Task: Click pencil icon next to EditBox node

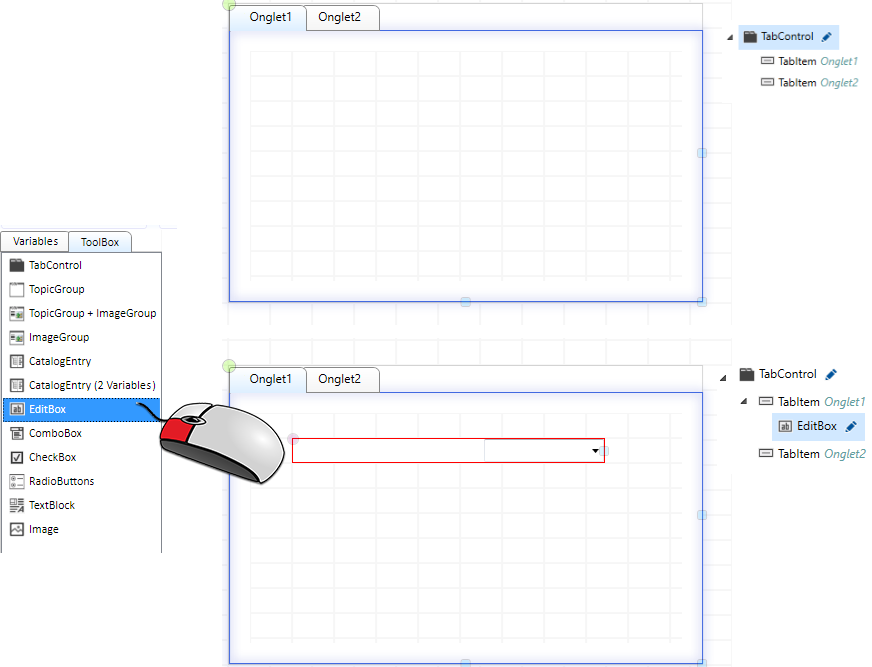Action: point(851,427)
